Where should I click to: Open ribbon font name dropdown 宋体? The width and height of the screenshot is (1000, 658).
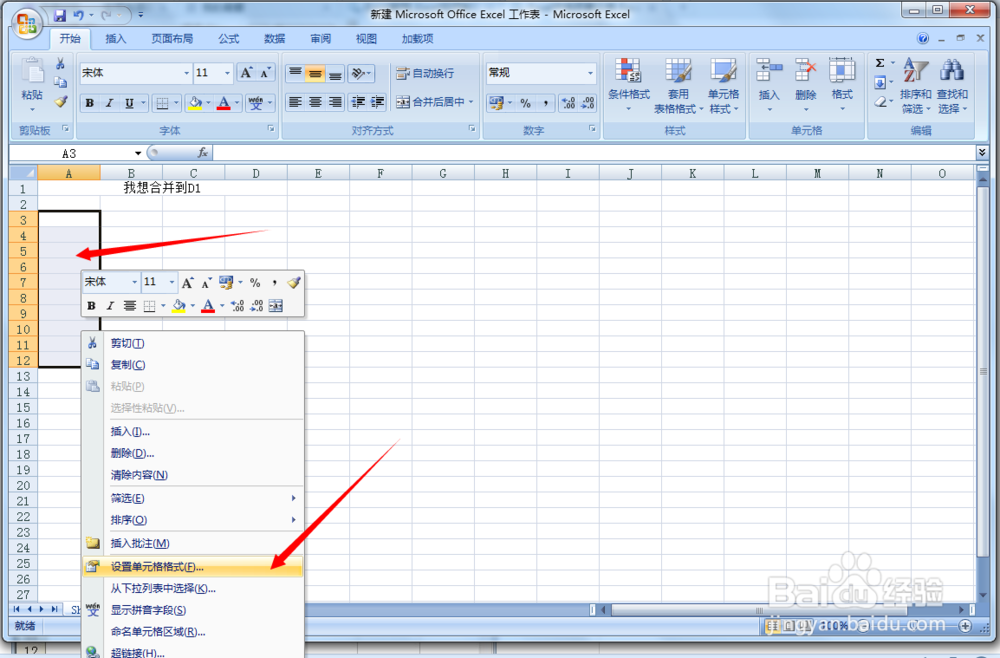pyautogui.click(x=187, y=73)
